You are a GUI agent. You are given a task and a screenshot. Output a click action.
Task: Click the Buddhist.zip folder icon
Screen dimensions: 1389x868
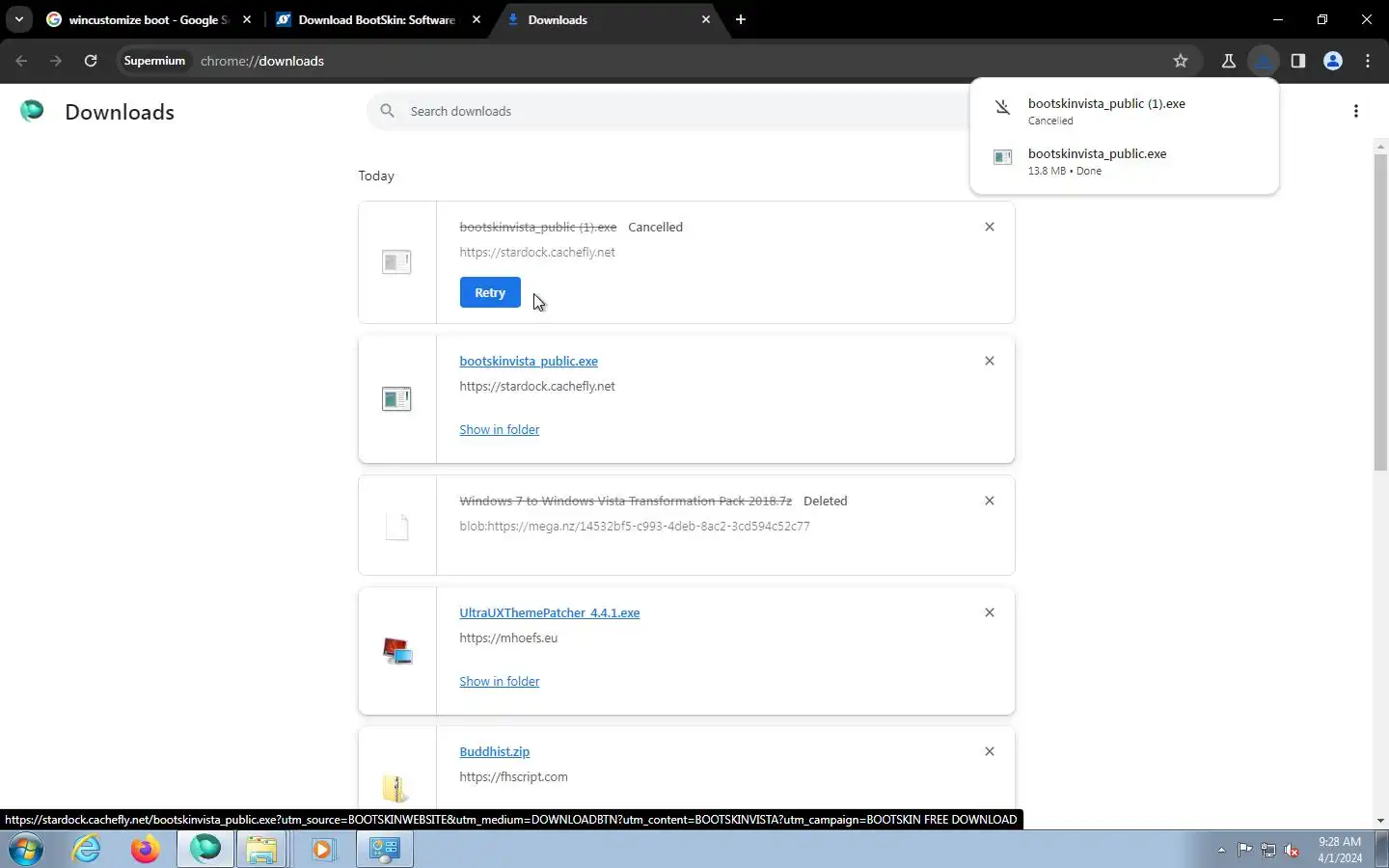pyautogui.click(x=395, y=788)
